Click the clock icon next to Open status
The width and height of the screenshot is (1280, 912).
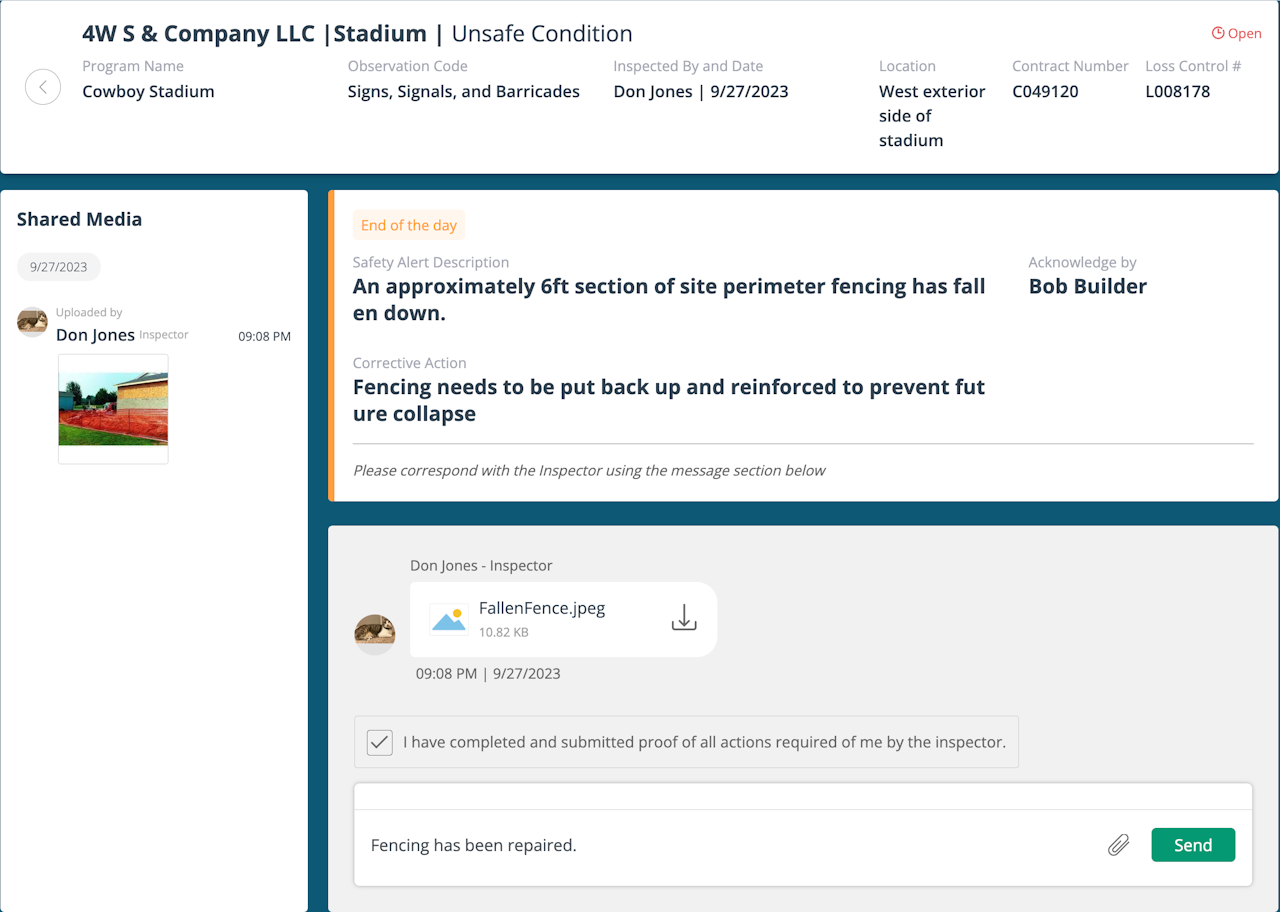1218,33
